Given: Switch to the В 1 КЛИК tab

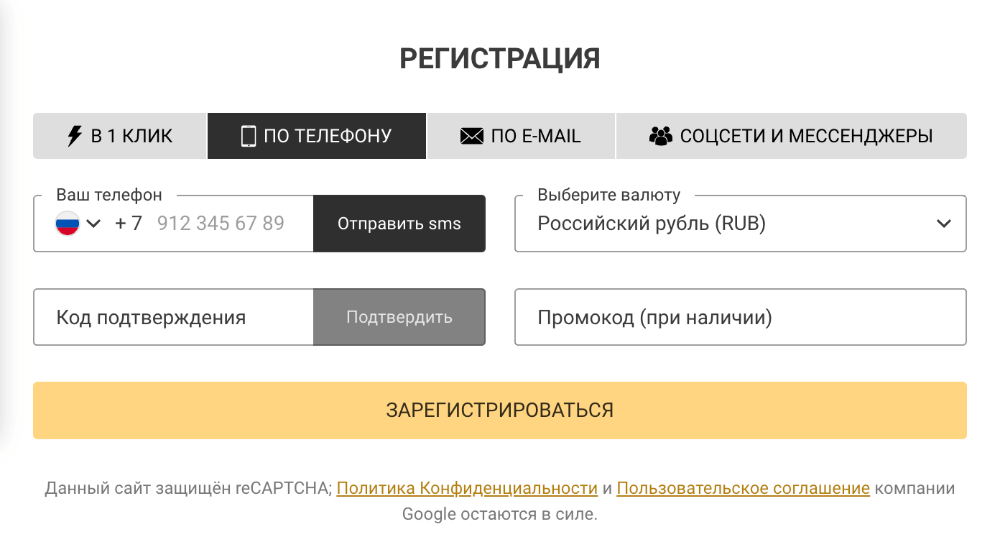Looking at the screenshot, I should (120, 136).
